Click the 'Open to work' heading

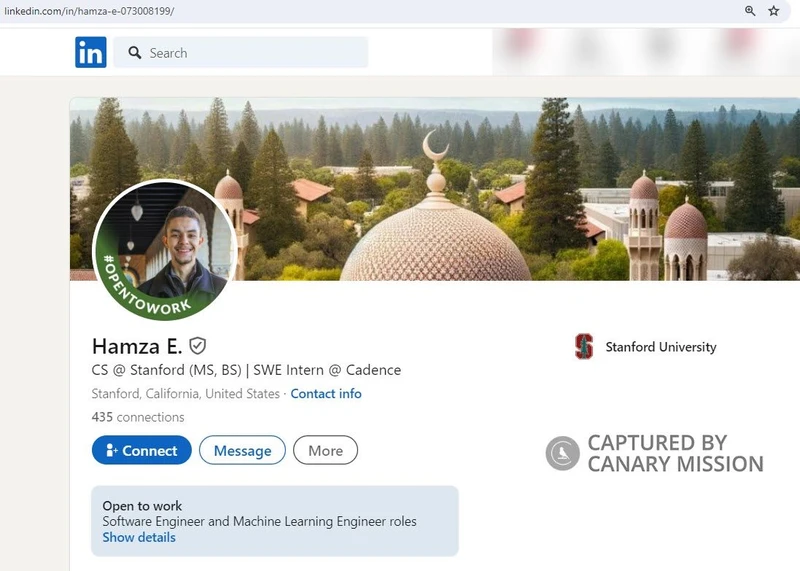pyautogui.click(x=142, y=506)
